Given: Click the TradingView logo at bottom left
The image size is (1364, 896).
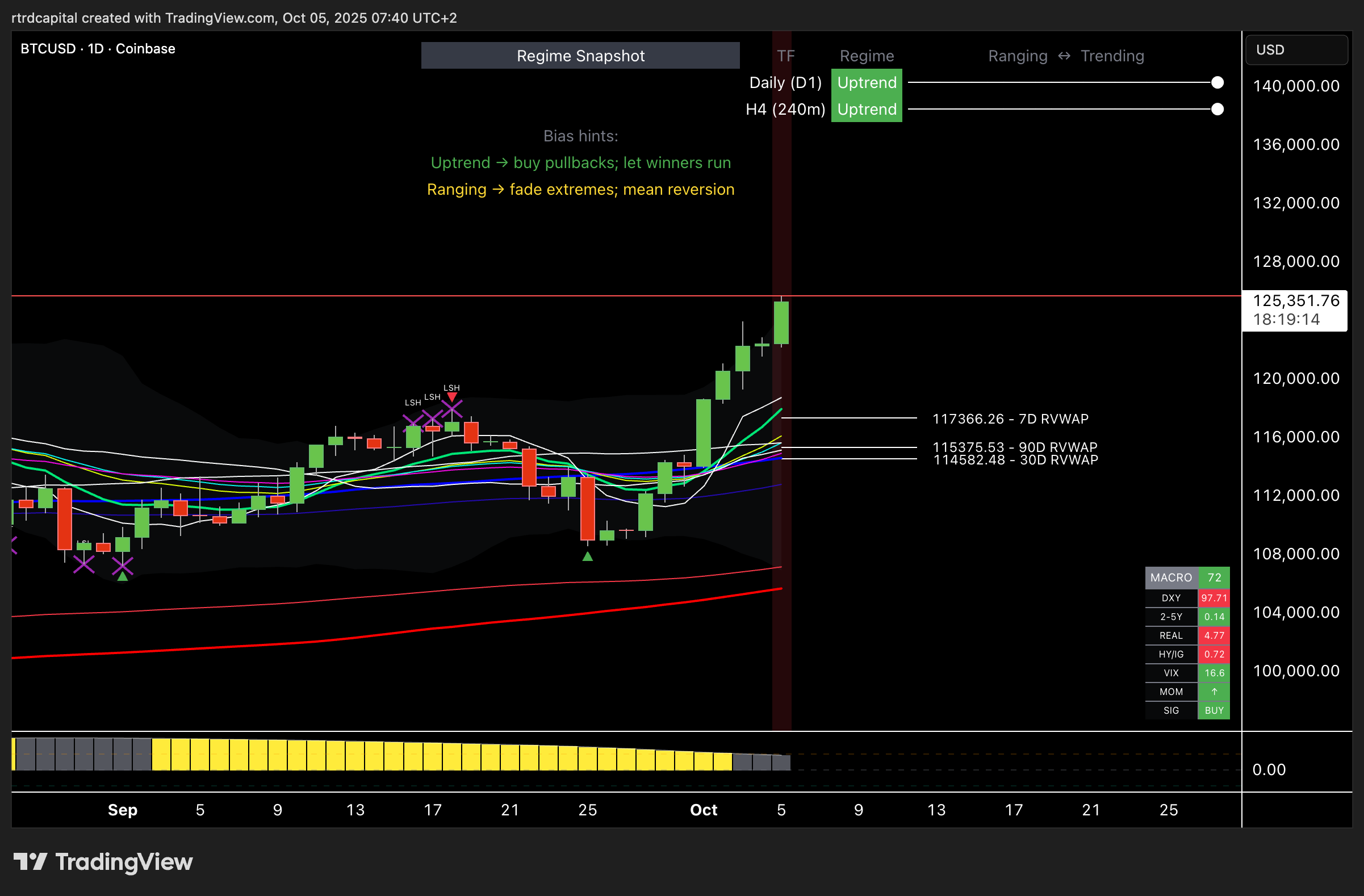Looking at the screenshot, I should pyautogui.click(x=103, y=861).
